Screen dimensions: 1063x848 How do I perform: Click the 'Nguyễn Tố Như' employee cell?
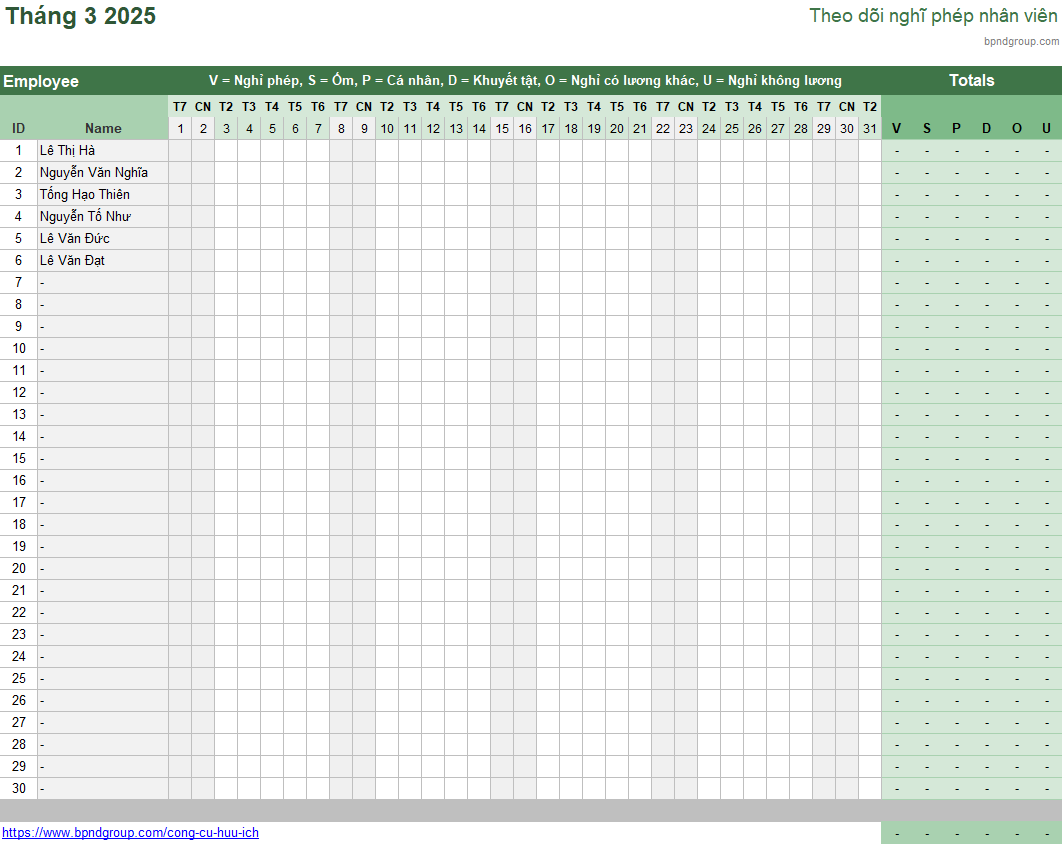pos(85,217)
